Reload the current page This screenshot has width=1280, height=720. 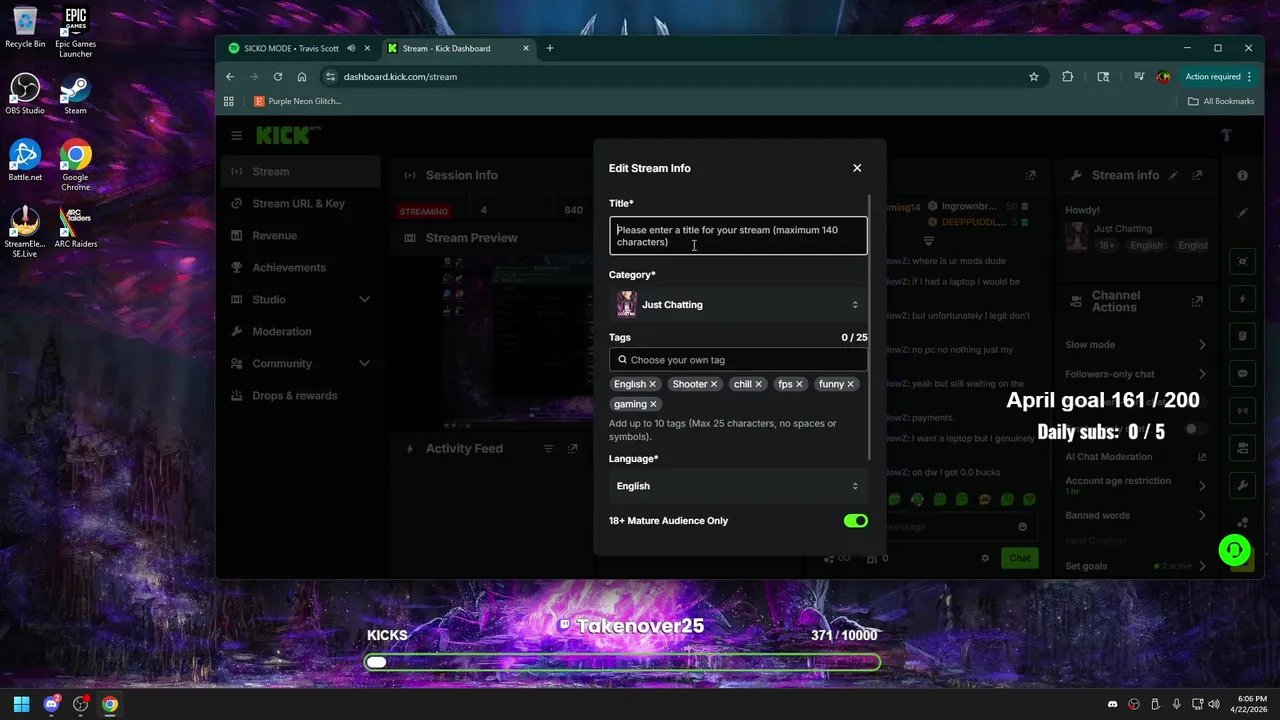[x=278, y=76]
